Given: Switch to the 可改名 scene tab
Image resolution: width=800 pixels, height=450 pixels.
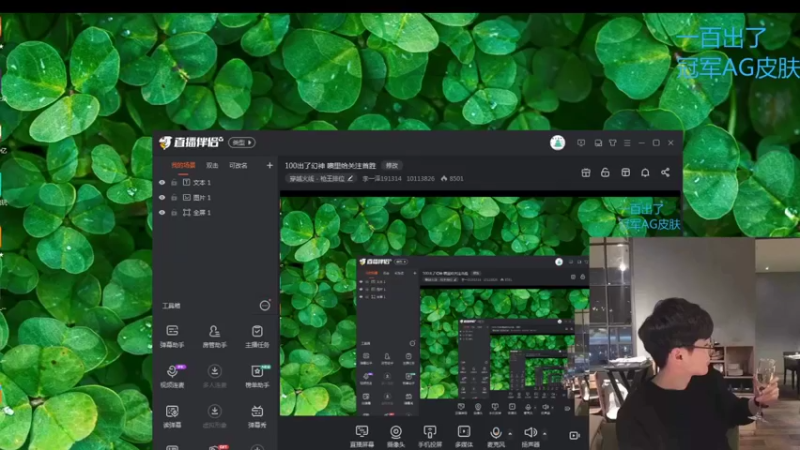Looking at the screenshot, I should click(x=238, y=165).
